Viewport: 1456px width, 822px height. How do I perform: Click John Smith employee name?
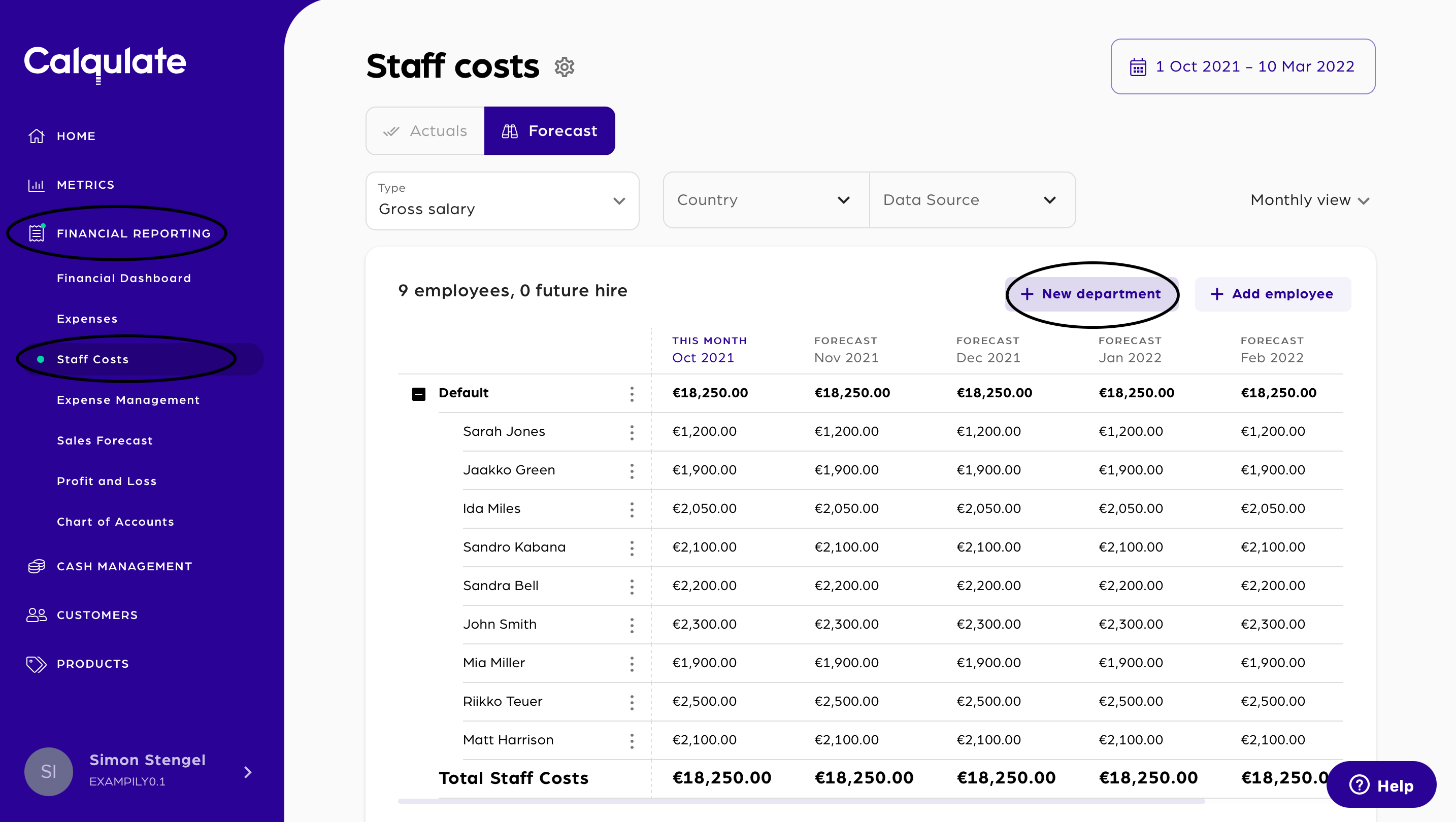[500, 624]
